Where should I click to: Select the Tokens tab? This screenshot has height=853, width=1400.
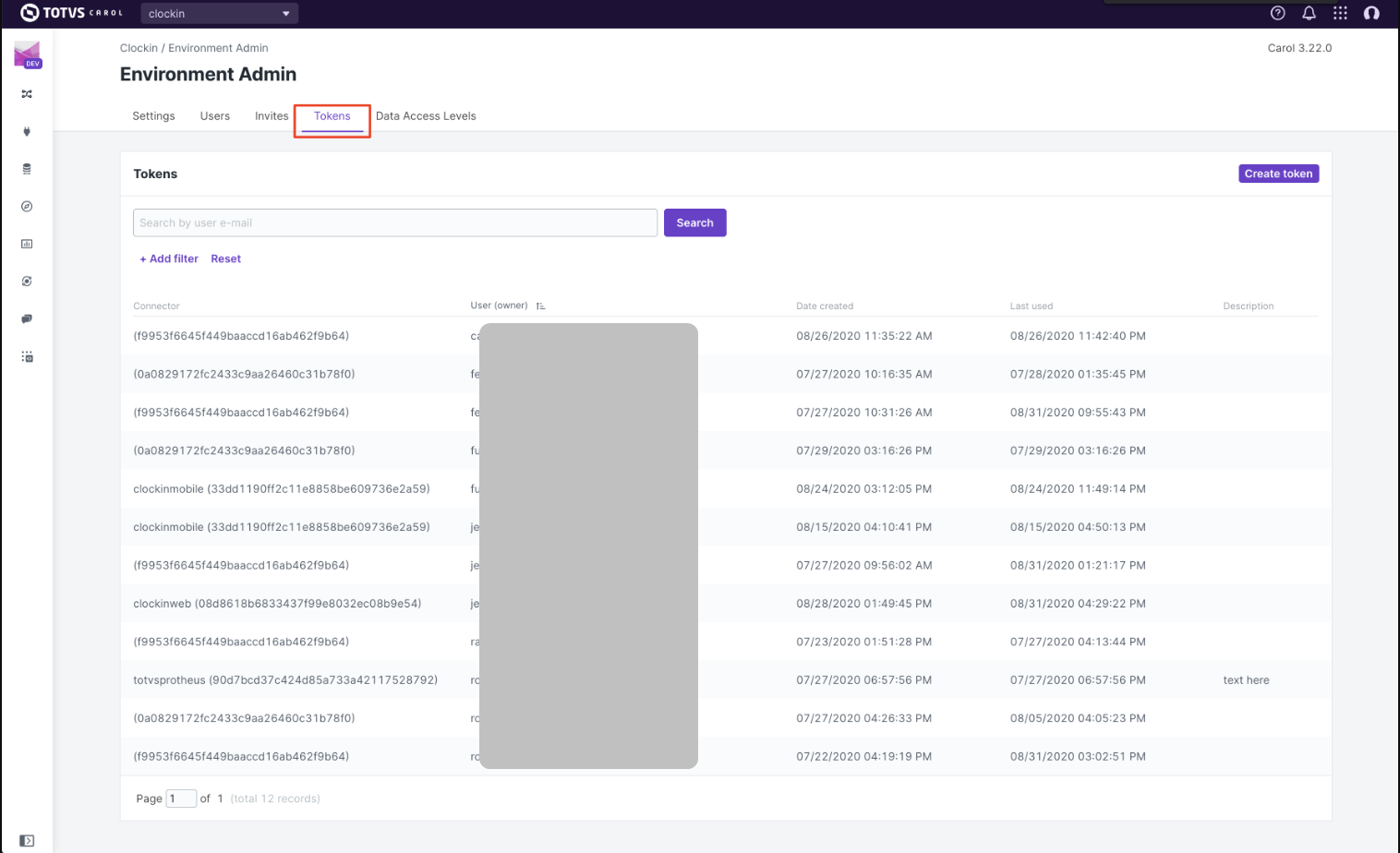[x=332, y=116]
